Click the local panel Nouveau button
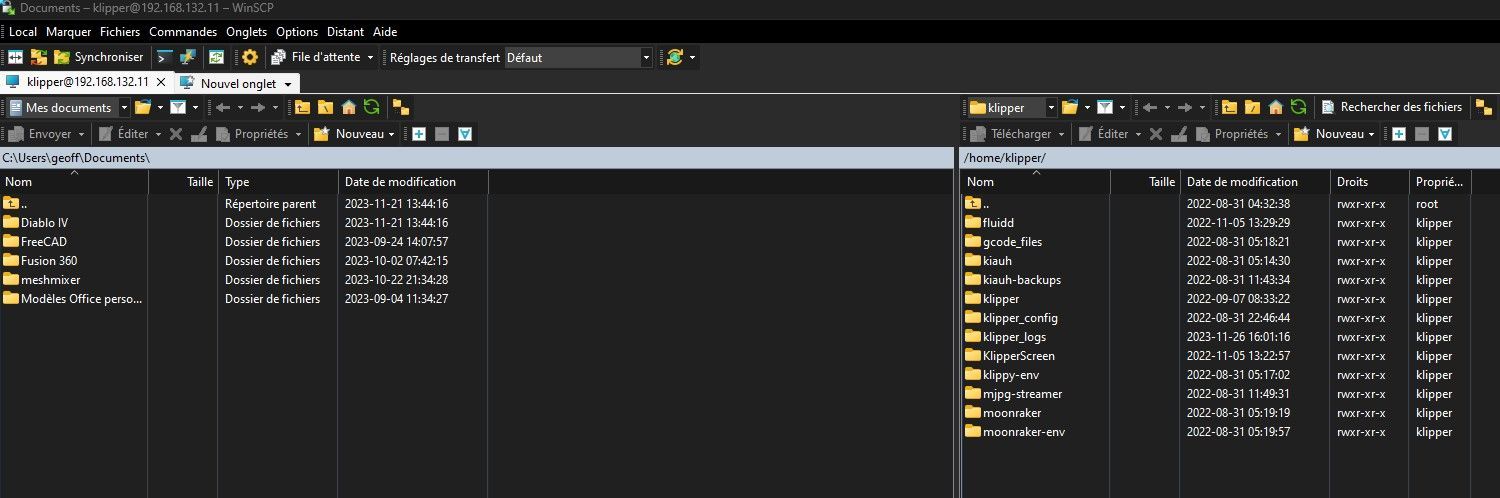 (x=354, y=134)
